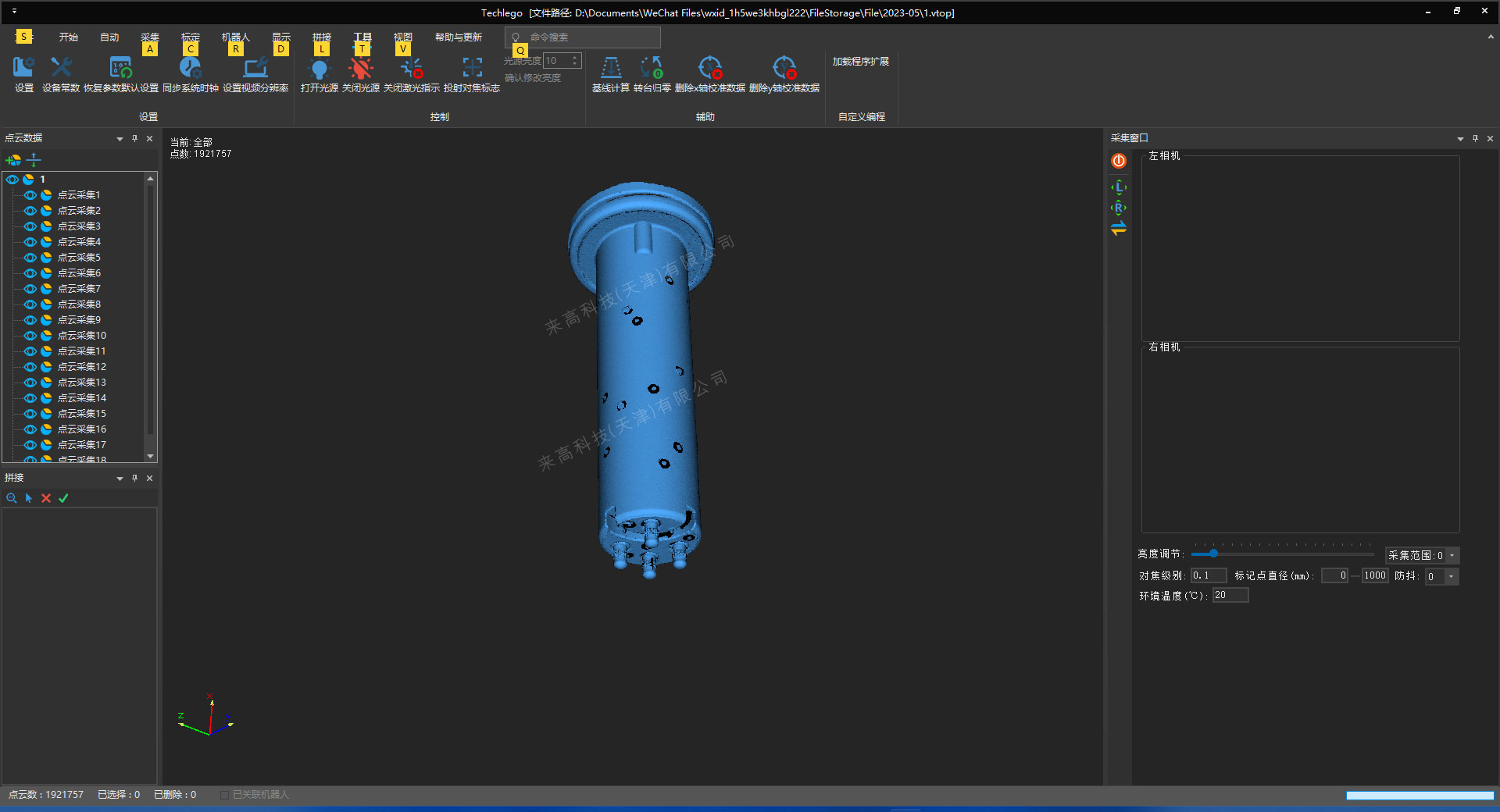Click the swap cameras arrows icon
Viewport: 1500px width, 812px height.
[1119, 229]
